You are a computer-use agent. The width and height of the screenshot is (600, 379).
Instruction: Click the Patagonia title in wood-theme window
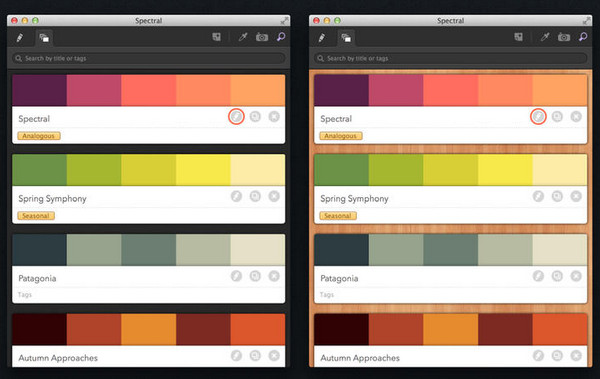click(x=339, y=278)
